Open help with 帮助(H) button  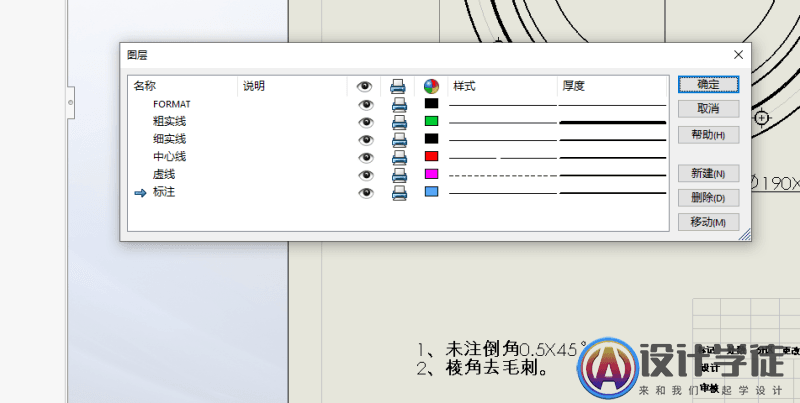tap(708, 135)
